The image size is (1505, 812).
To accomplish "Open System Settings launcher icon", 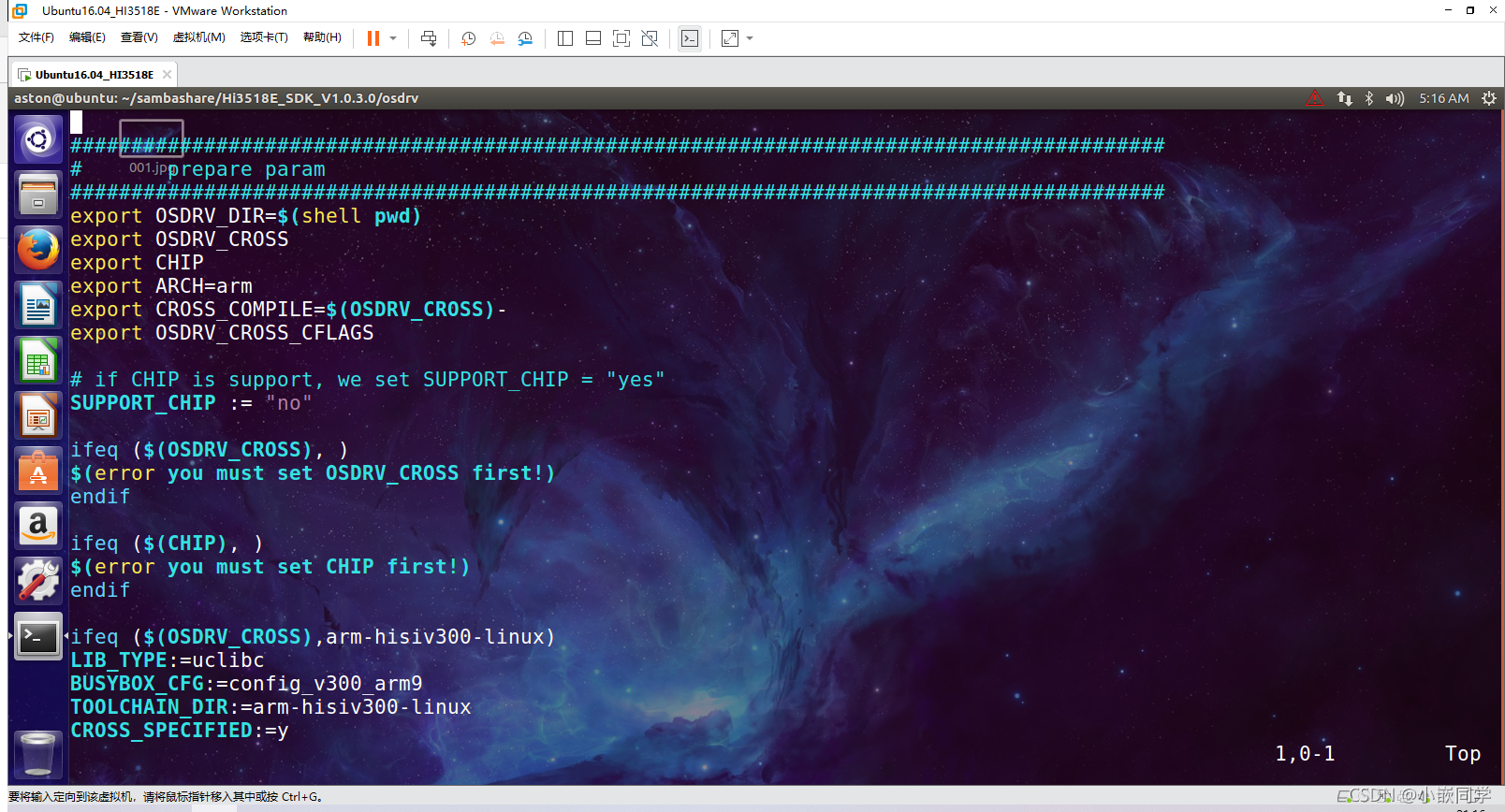I will (x=38, y=581).
